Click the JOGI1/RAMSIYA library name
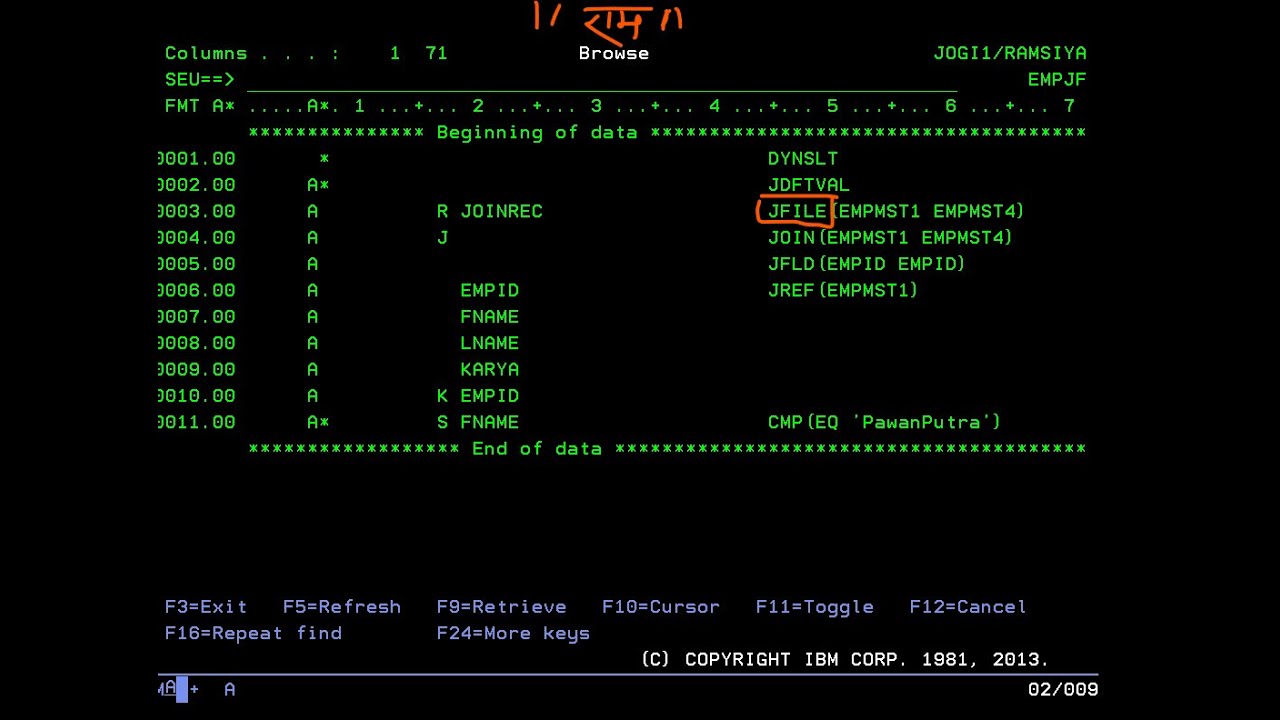This screenshot has height=720, width=1280. [1010, 54]
